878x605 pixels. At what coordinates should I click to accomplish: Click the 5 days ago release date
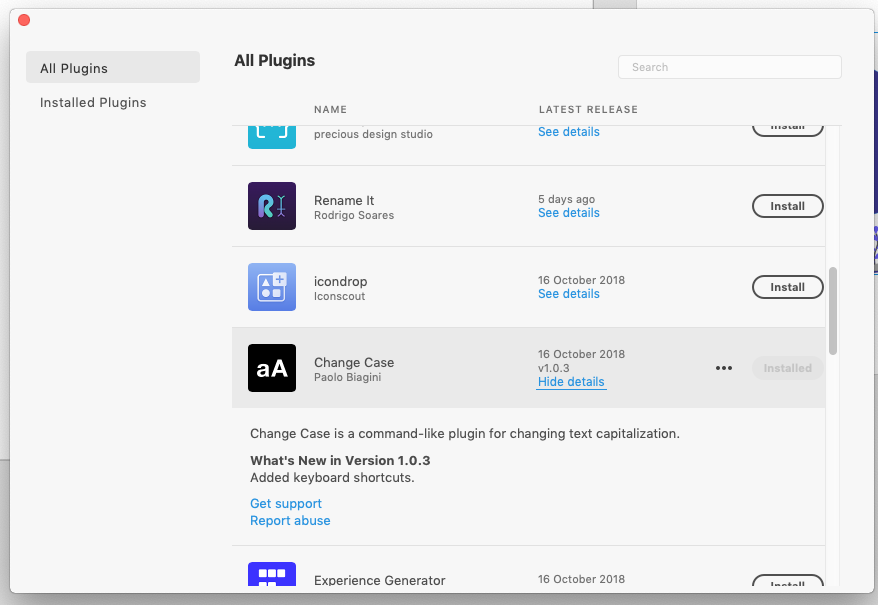tap(567, 199)
